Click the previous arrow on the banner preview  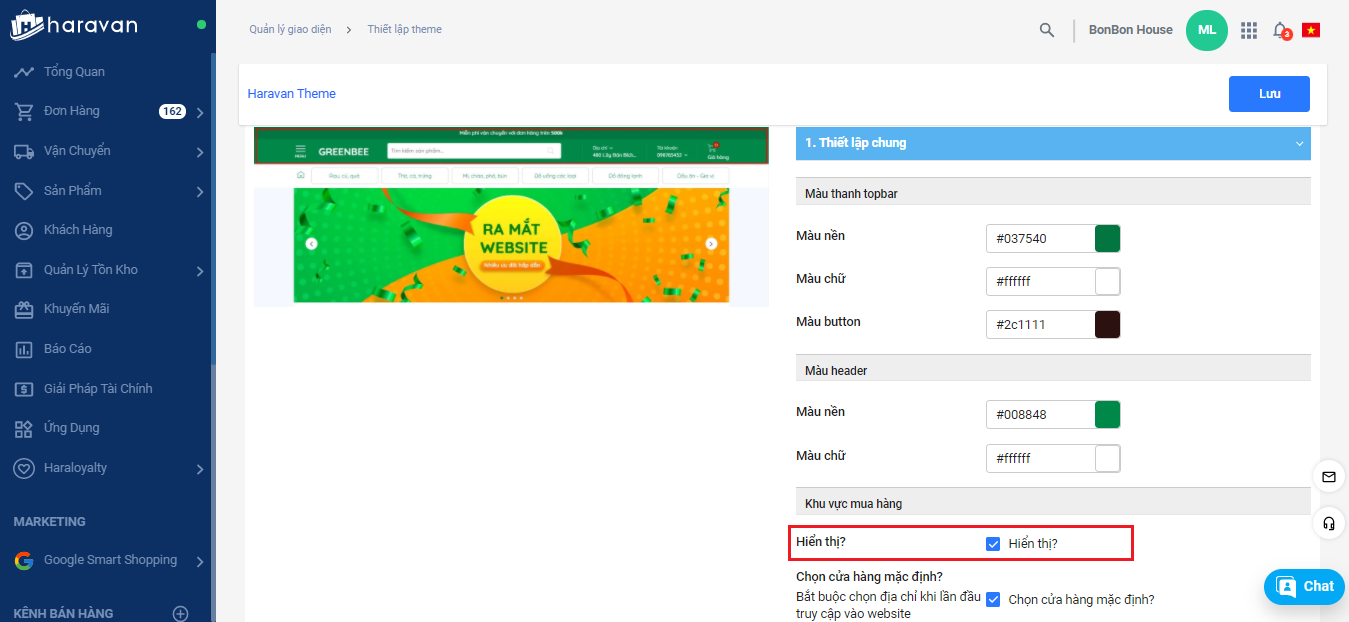[x=311, y=243]
